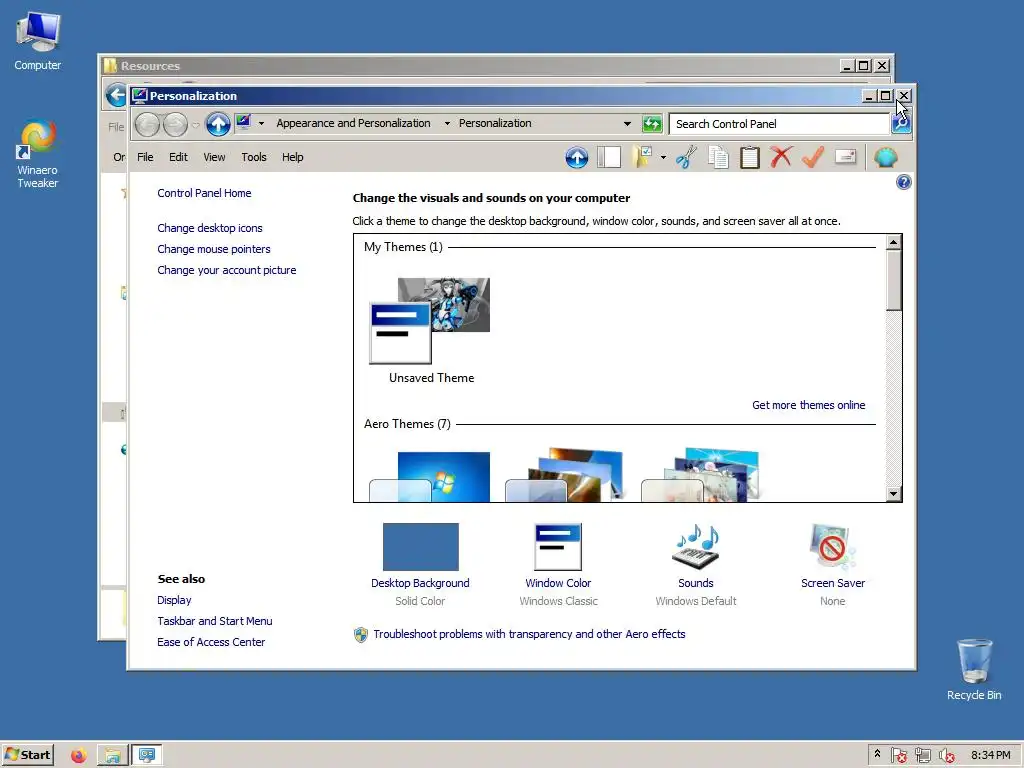Click the red X Delete icon
Image resolution: width=1024 pixels, height=768 pixels.
coord(781,157)
